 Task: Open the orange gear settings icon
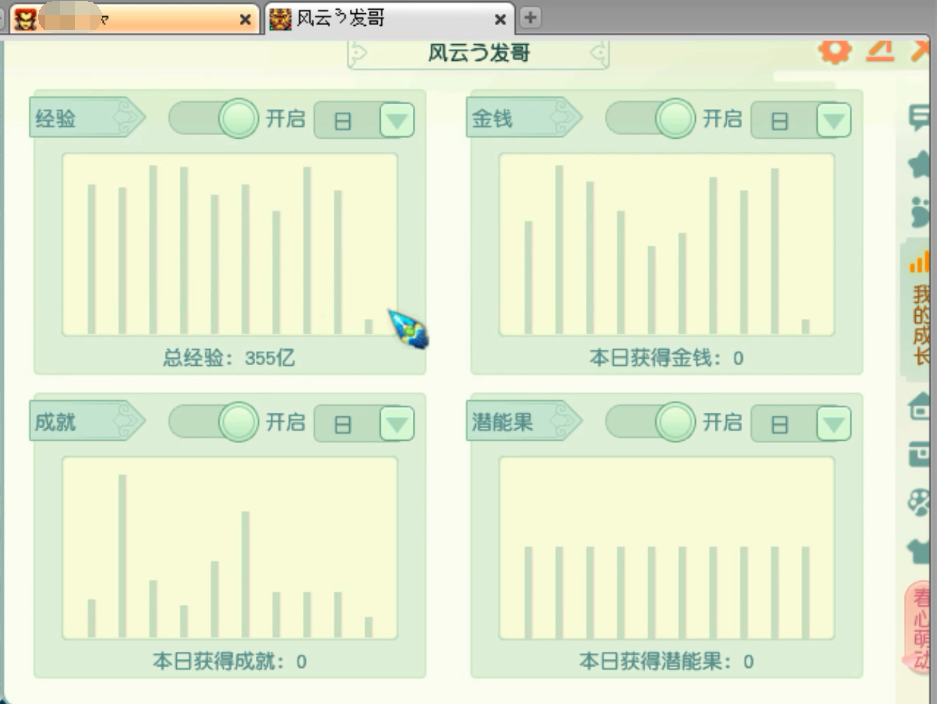click(834, 51)
